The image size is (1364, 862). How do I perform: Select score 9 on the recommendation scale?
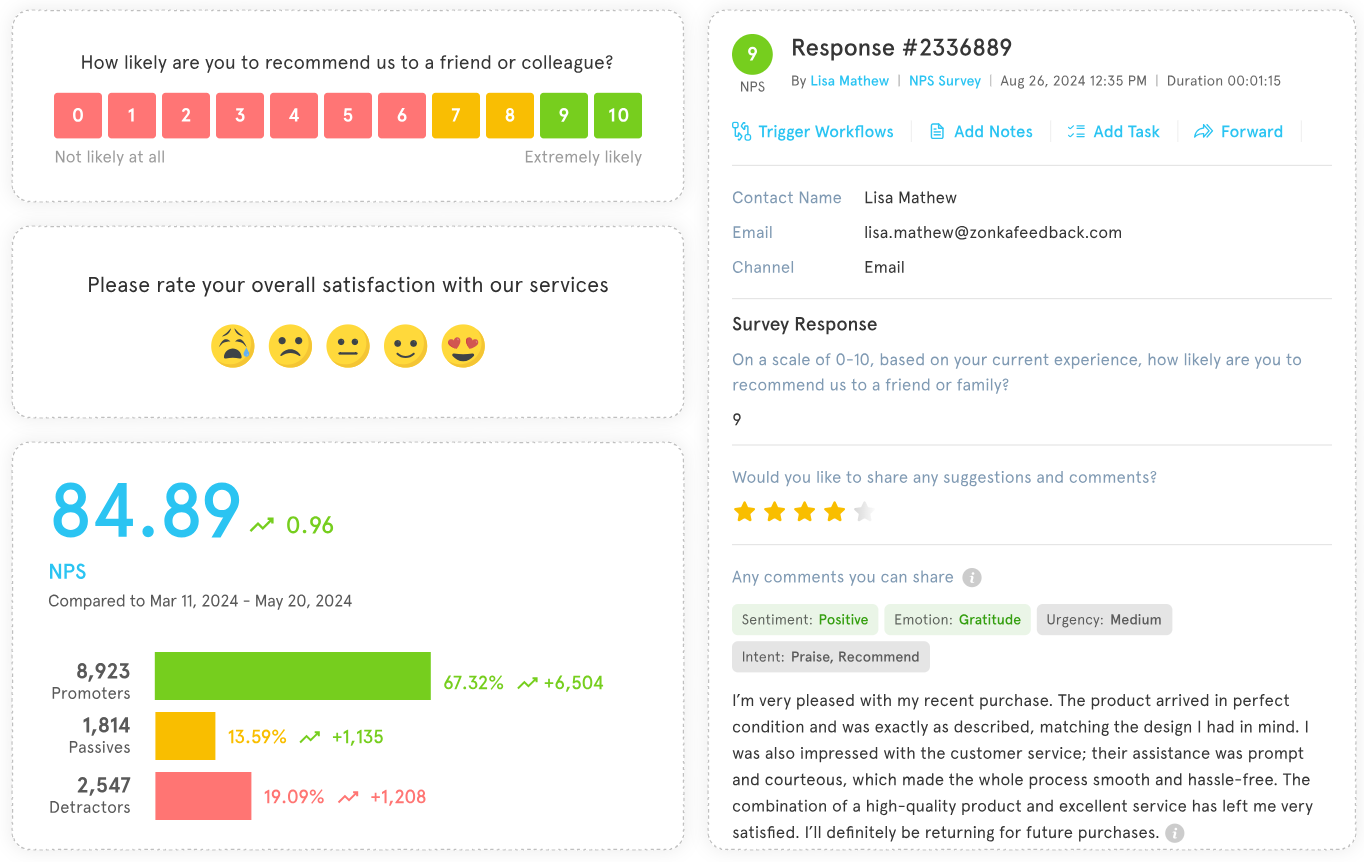click(564, 115)
